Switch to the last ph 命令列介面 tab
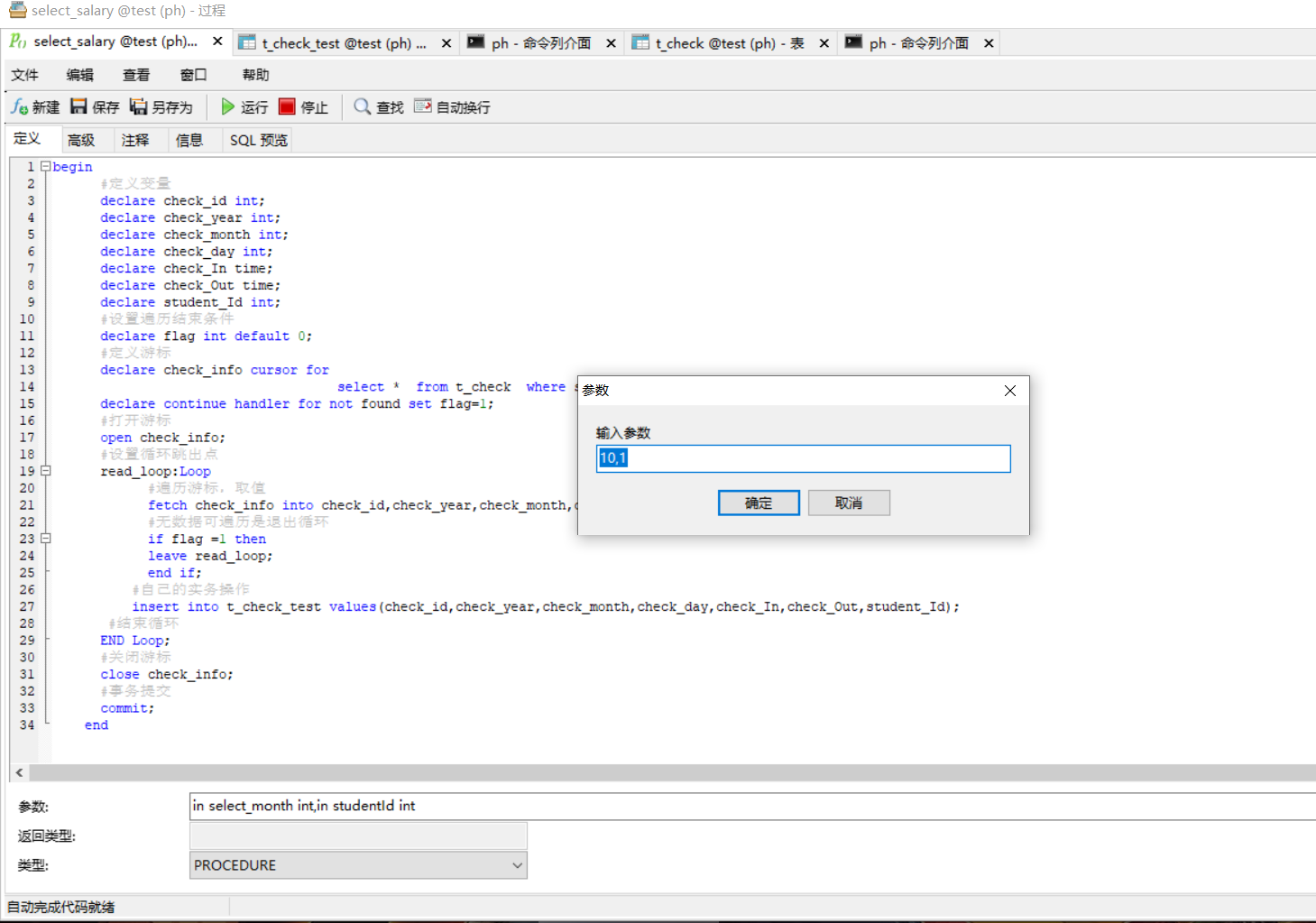 (x=919, y=43)
